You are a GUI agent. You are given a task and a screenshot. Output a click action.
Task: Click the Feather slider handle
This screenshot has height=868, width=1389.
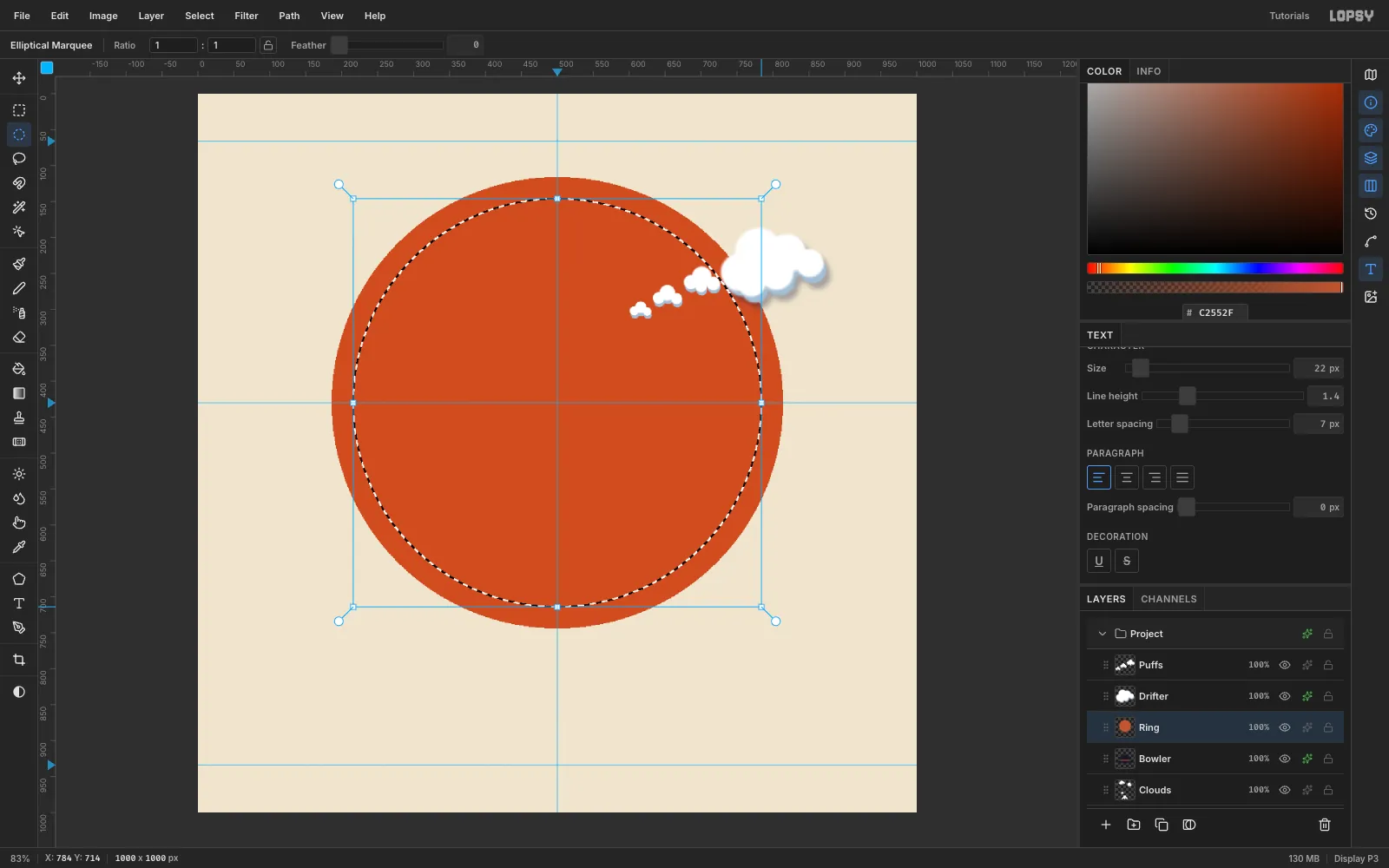(x=339, y=45)
